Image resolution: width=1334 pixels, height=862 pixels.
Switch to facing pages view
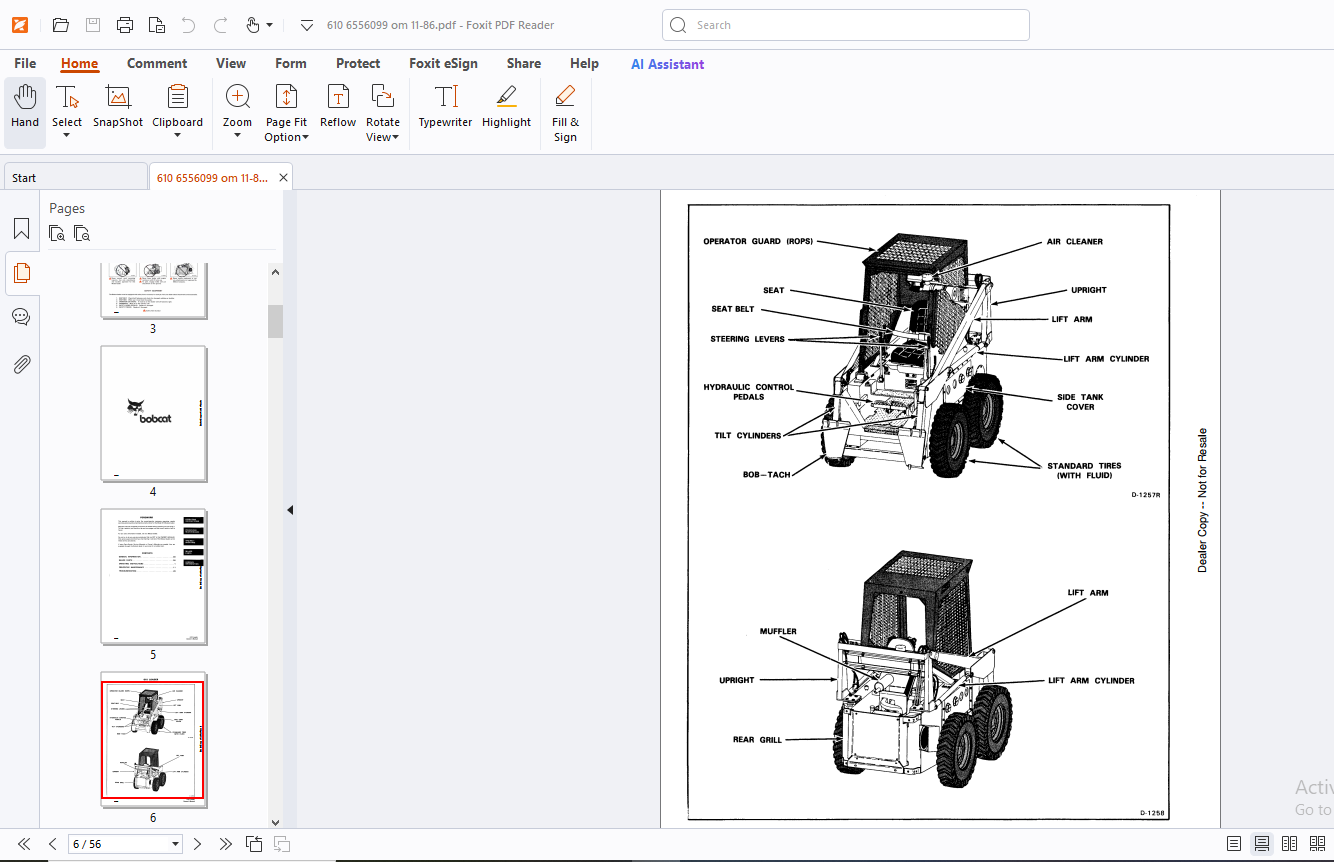[x=1290, y=844]
